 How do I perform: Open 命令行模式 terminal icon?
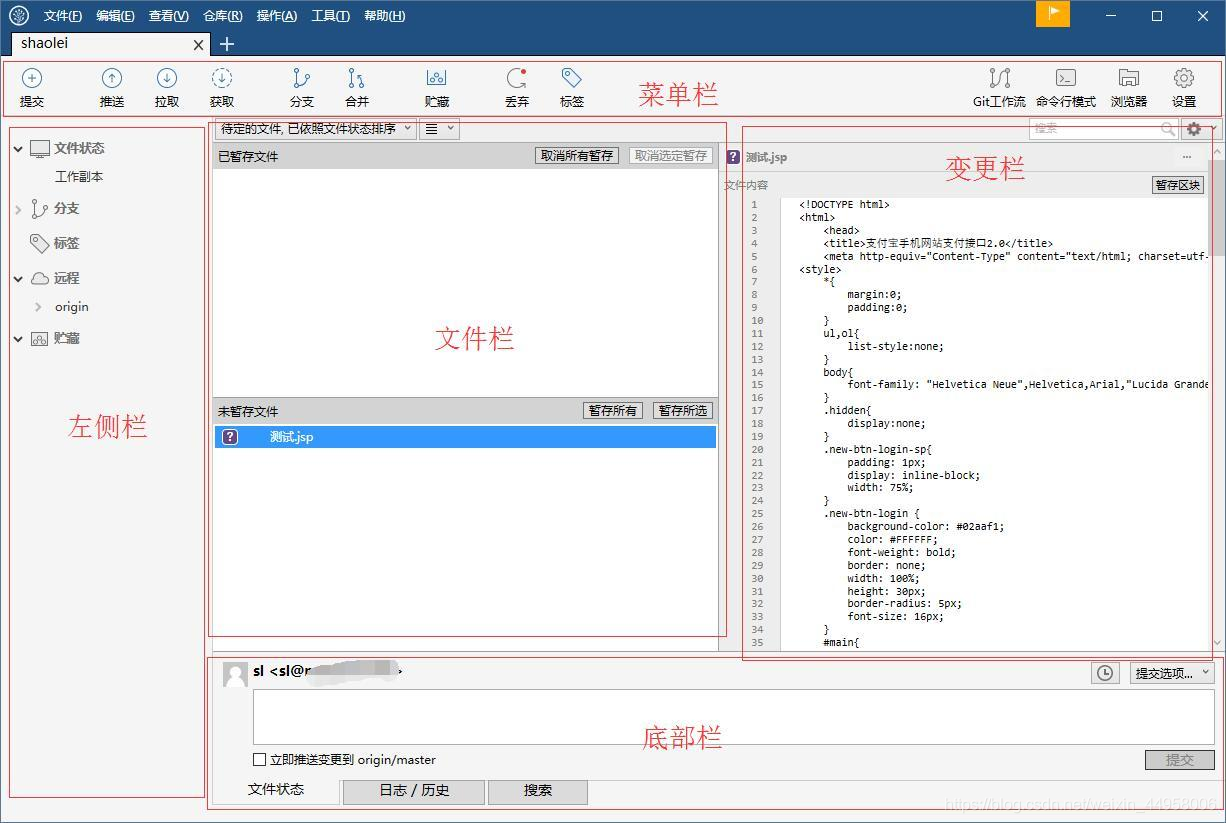[1066, 79]
